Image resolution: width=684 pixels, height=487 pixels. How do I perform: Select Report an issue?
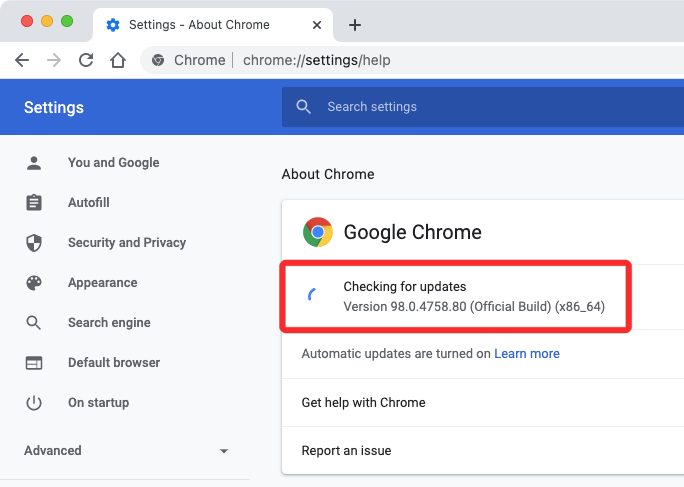[346, 450]
